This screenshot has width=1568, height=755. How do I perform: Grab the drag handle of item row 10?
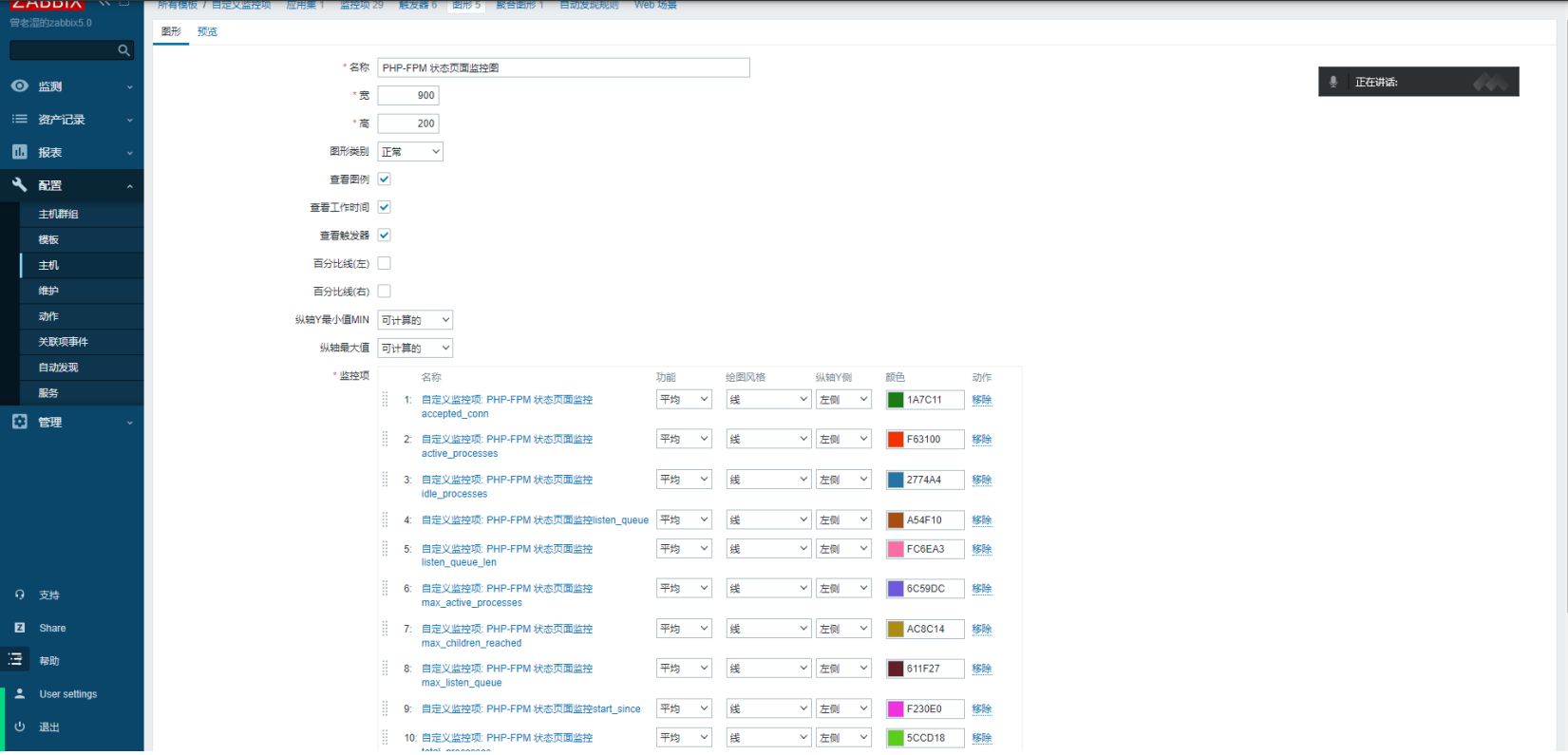pyautogui.click(x=385, y=738)
